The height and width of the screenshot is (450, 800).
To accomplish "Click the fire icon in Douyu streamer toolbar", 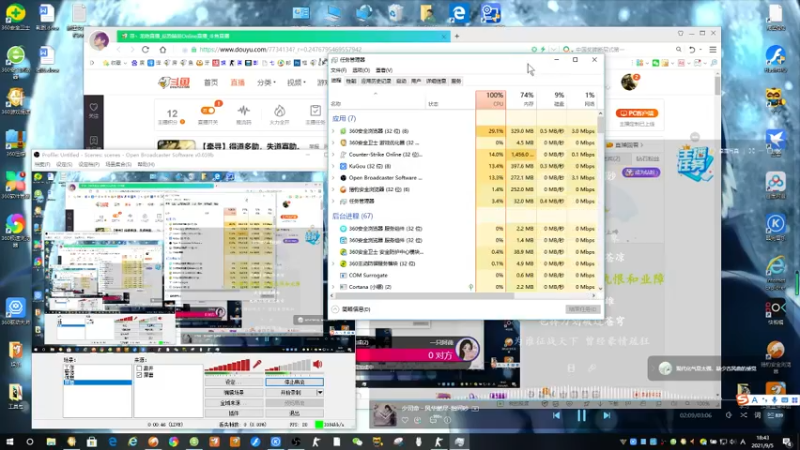I will tap(279, 111).
